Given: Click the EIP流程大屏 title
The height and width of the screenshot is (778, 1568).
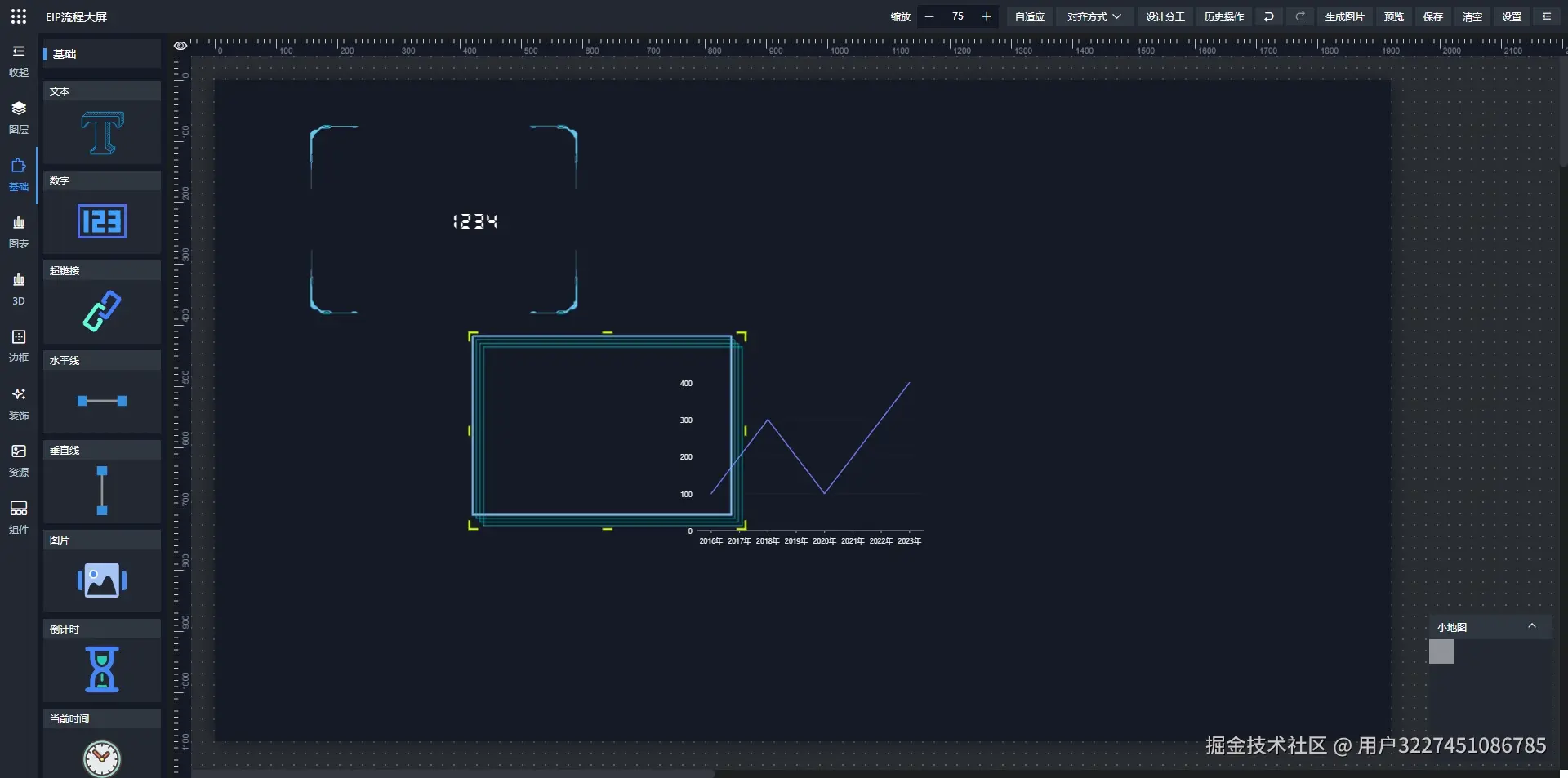Looking at the screenshot, I should (76, 17).
